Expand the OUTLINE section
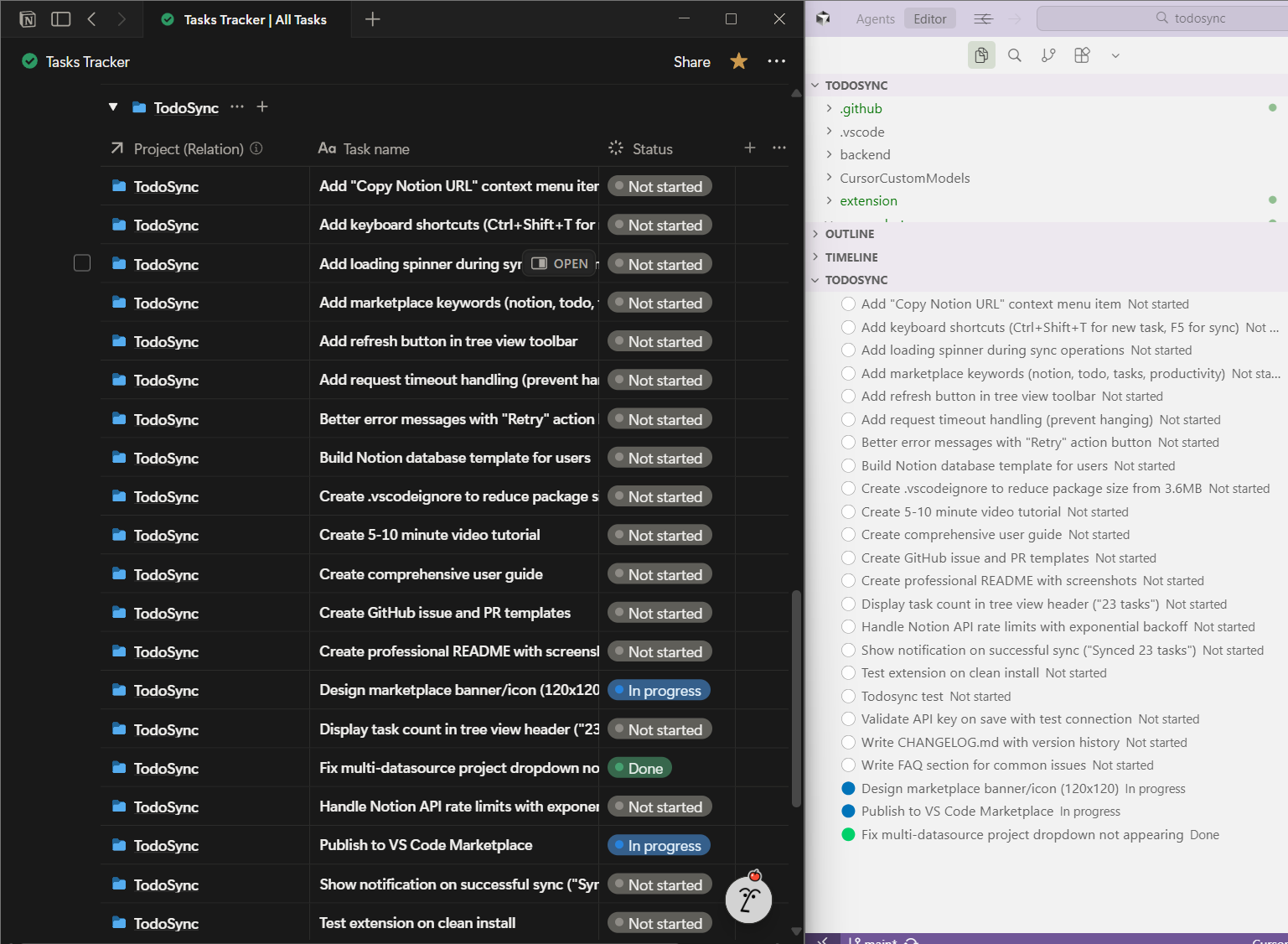This screenshot has height=944, width=1288. [x=815, y=234]
